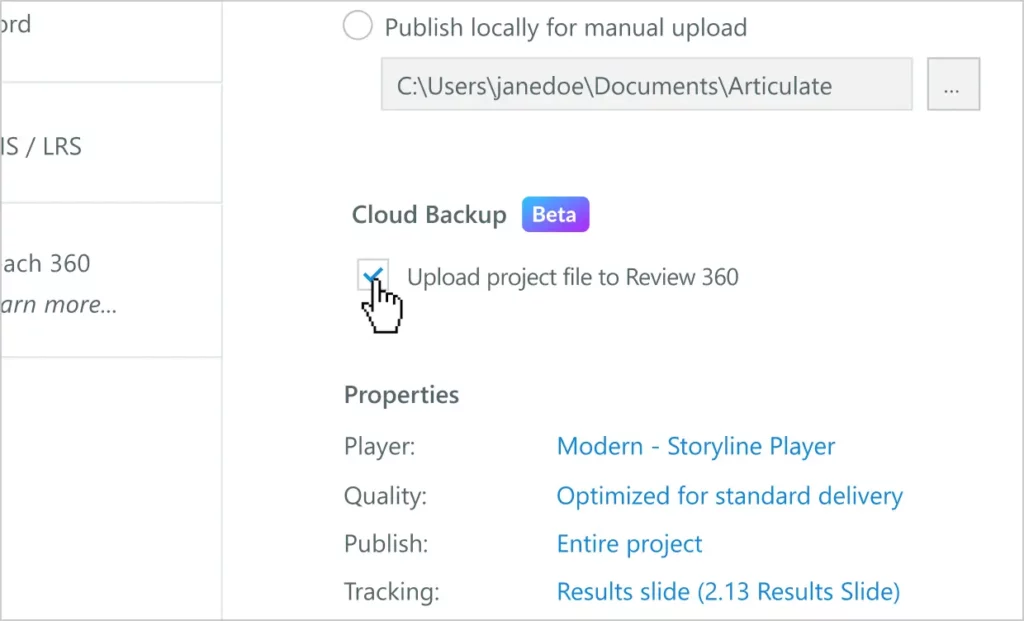
Task: Uncheck the Upload project file checkbox
Action: [373, 275]
